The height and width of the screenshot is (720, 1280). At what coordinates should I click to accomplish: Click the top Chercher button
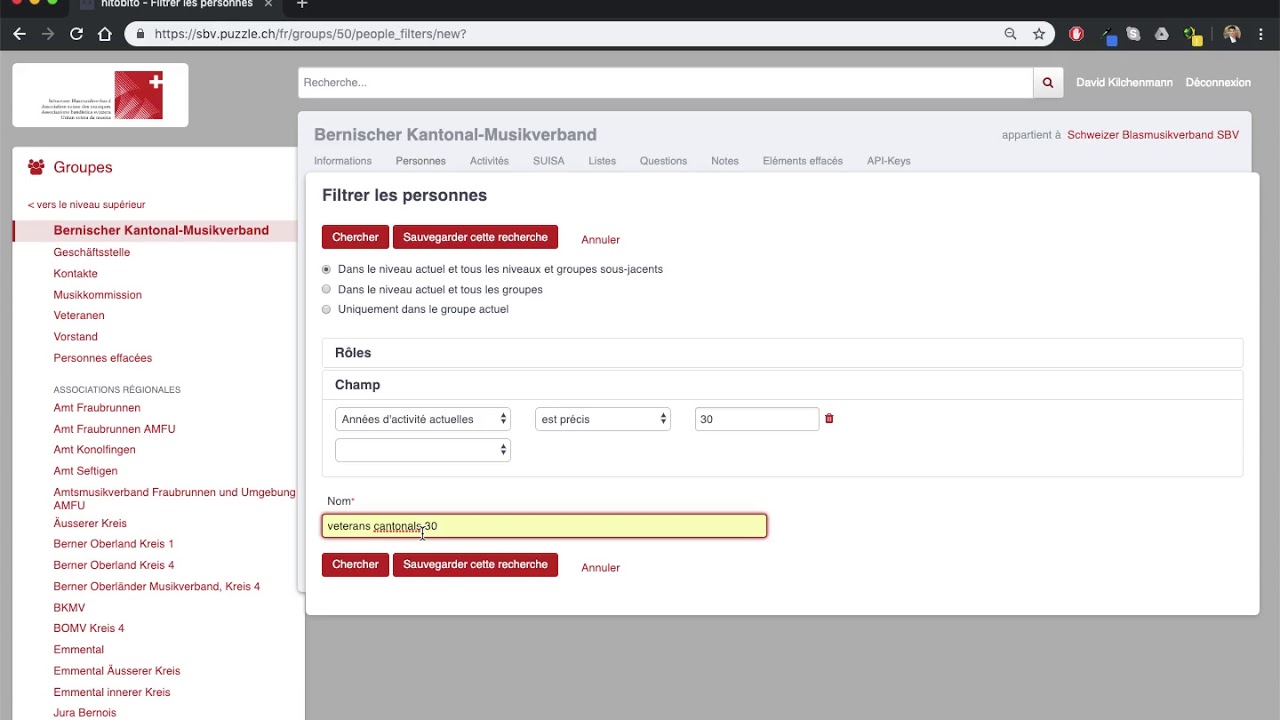point(355,238)
